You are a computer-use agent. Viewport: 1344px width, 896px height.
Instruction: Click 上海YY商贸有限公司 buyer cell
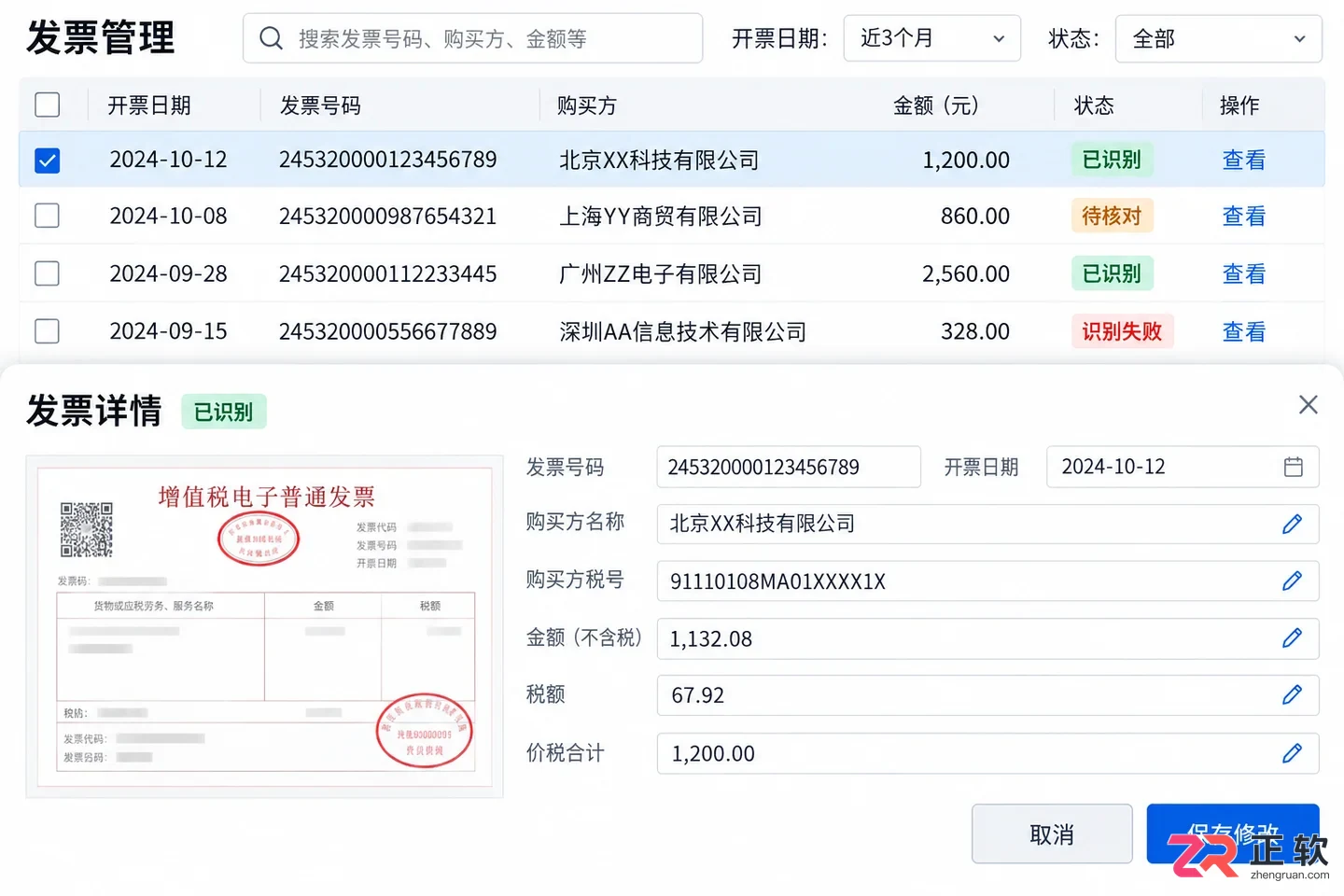coord(660,217)
